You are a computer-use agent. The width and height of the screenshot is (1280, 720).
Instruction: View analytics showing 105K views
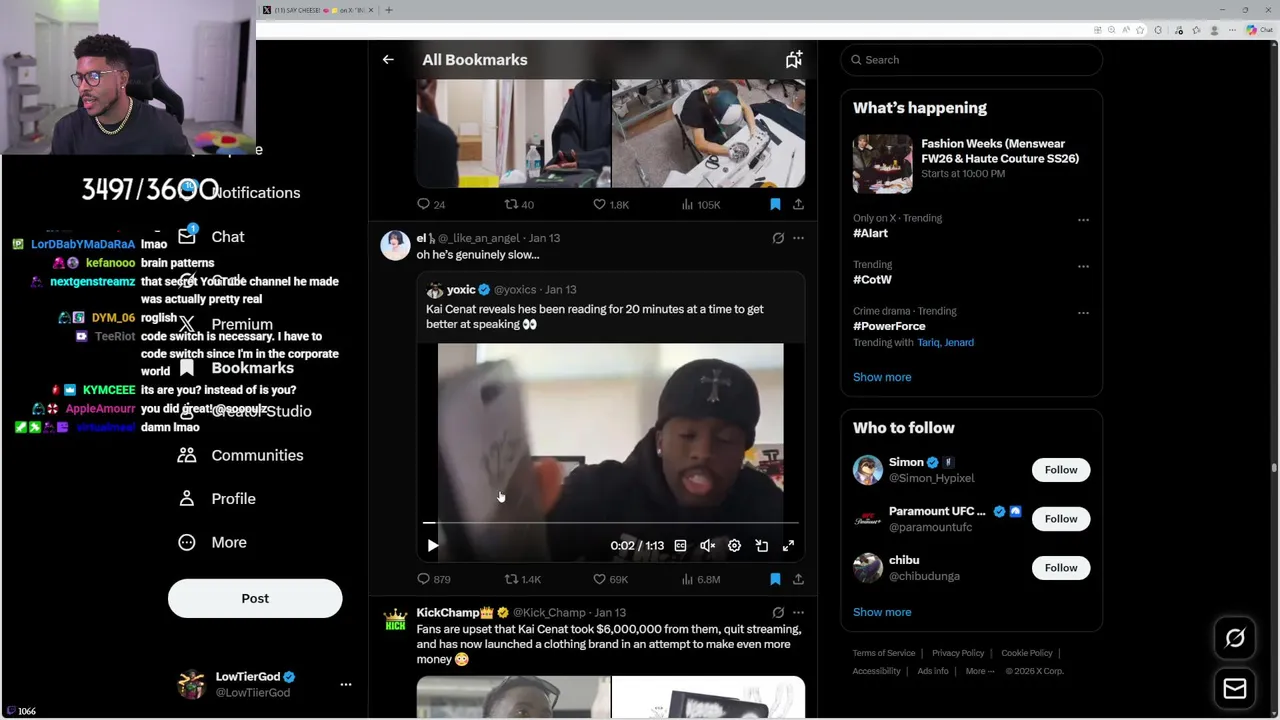click(x=700, y=204)
